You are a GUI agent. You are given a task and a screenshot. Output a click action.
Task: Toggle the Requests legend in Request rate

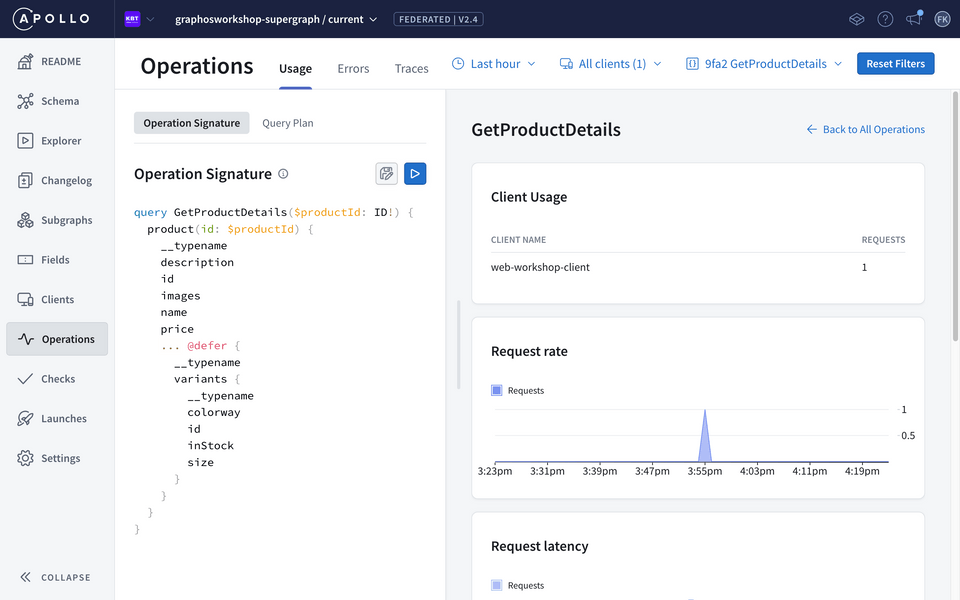(517, 391)
